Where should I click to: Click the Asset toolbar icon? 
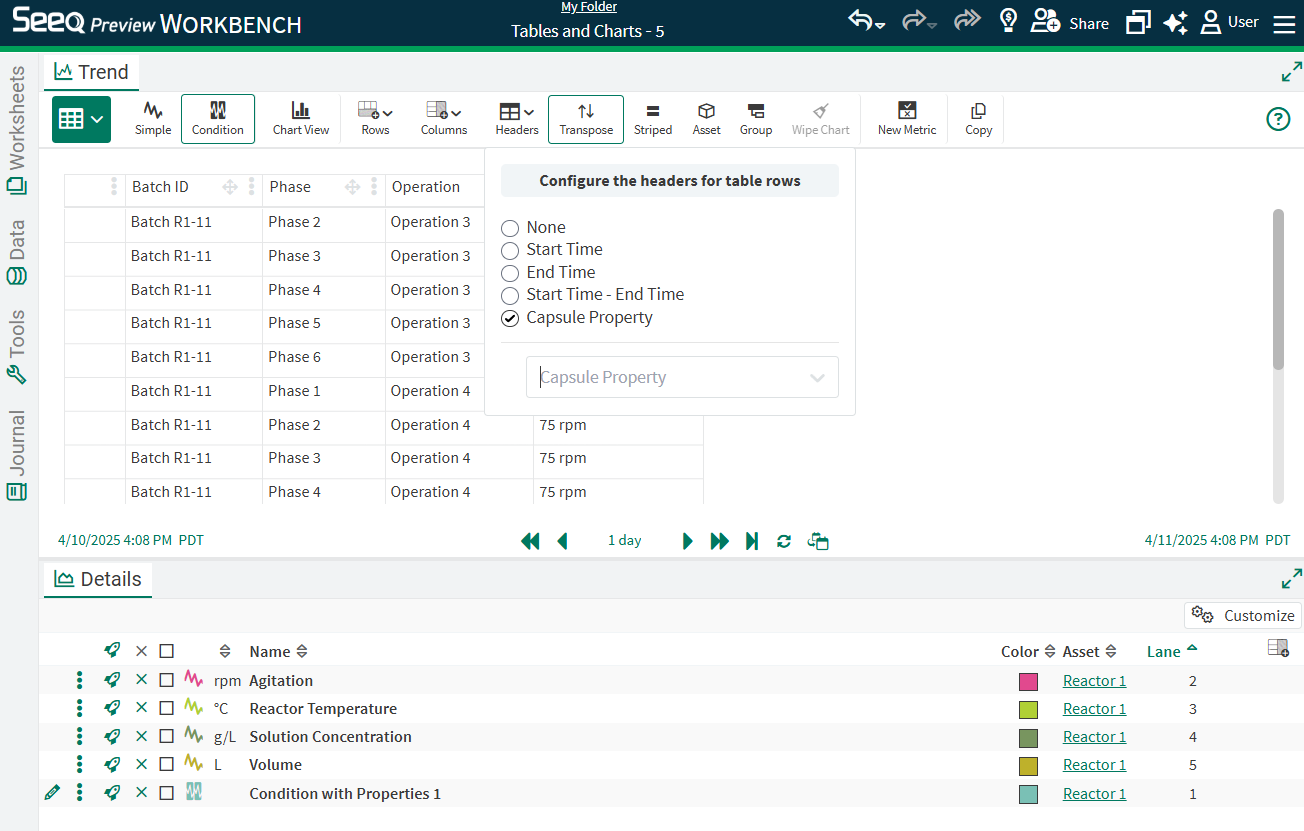coord(706,118)
